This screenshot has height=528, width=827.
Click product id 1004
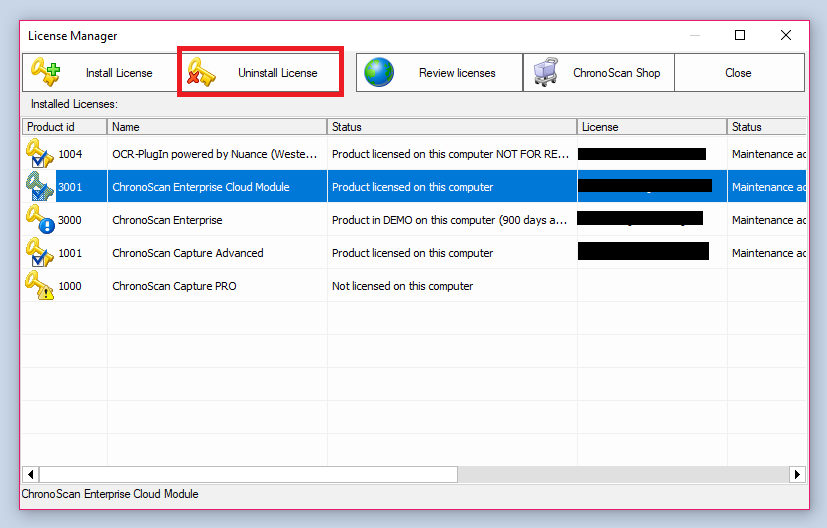click(x=70, y=154)
